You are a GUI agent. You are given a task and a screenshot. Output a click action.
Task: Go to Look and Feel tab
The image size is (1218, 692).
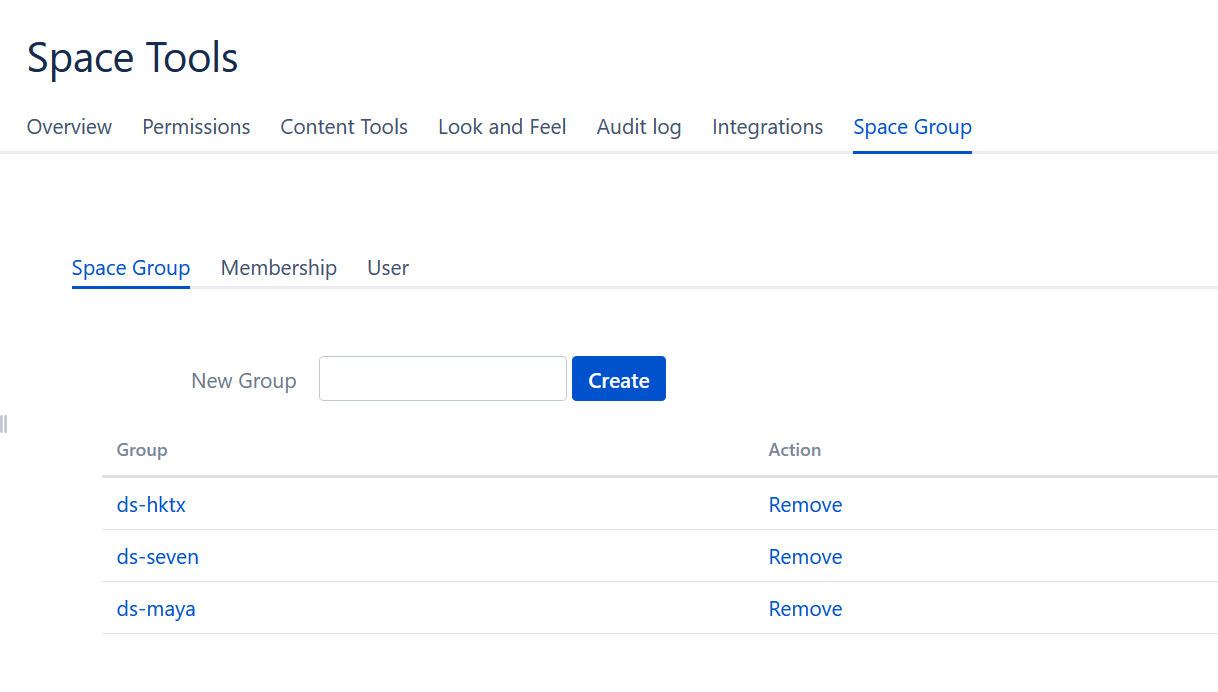[x=502, y=127]
